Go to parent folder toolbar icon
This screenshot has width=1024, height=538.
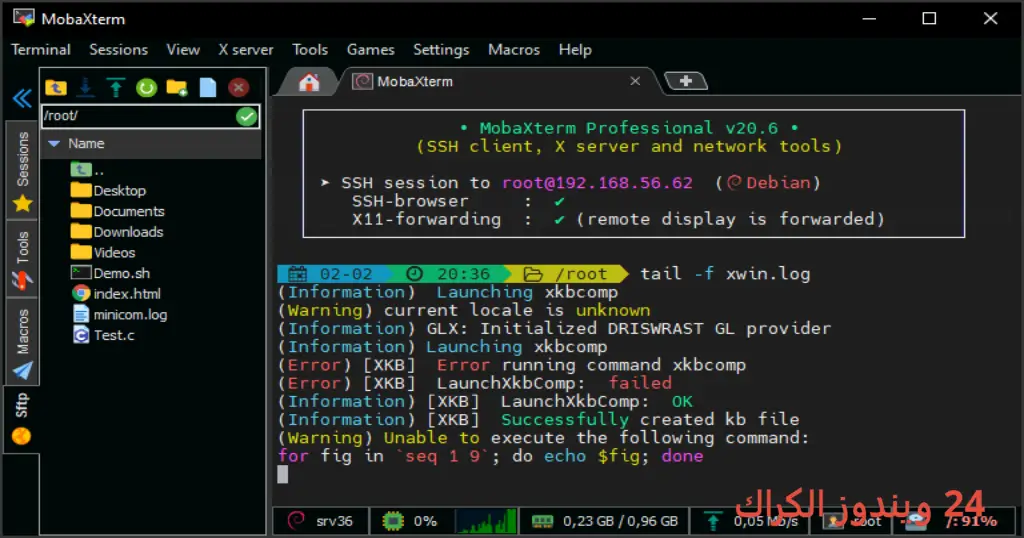coord(56,87)
